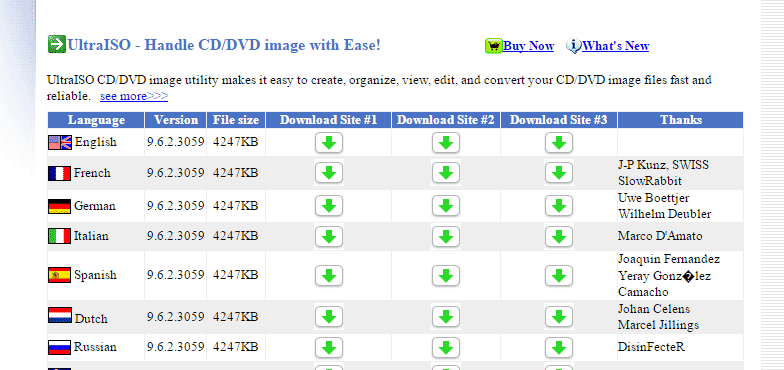Download Italian version from Site #1
The image size is (784, 370).
point(328,236)
